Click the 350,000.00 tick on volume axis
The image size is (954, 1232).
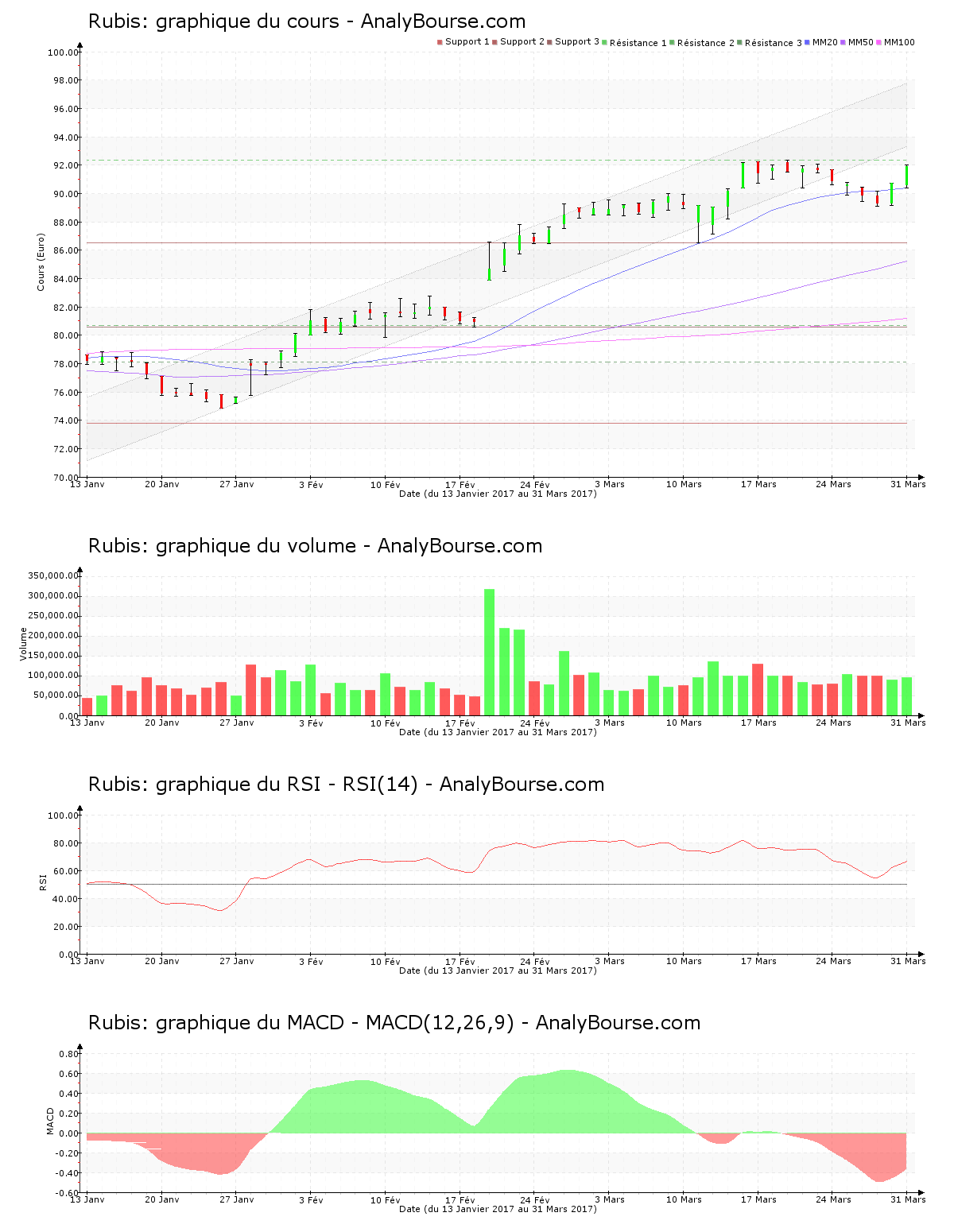point(52,575)
